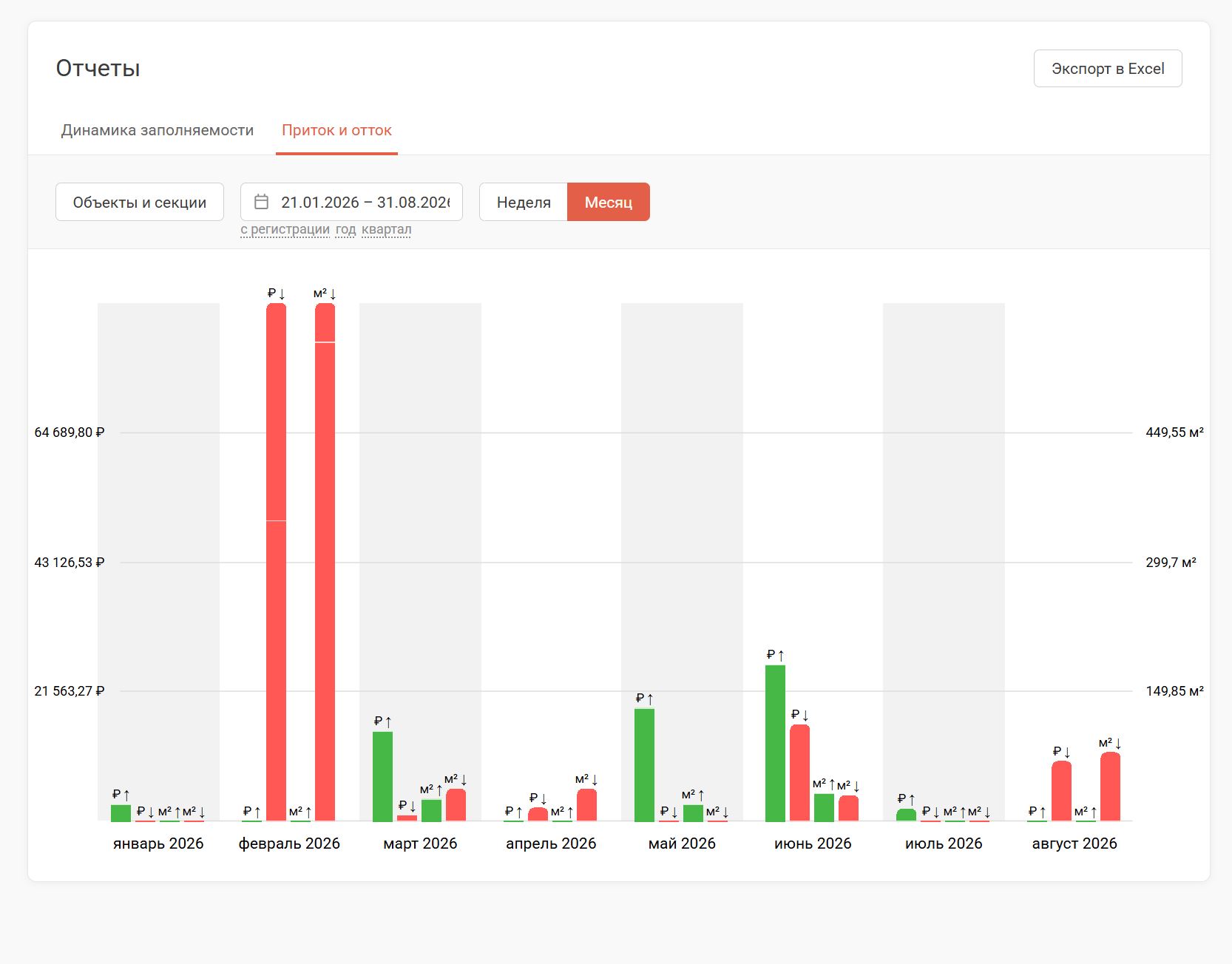The image size is (1232, 964).
Task: Click green ₽ inflow bar for май 2026
Action: (x=645, y=765)
